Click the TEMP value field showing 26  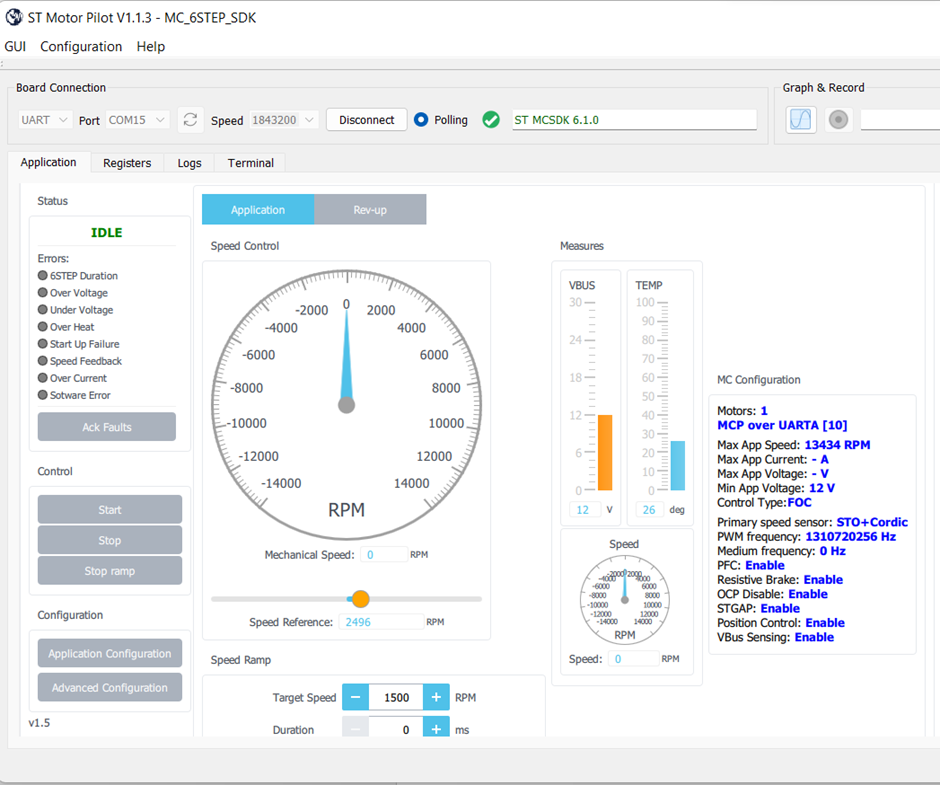pyautogui.click(x=649, y=510)
